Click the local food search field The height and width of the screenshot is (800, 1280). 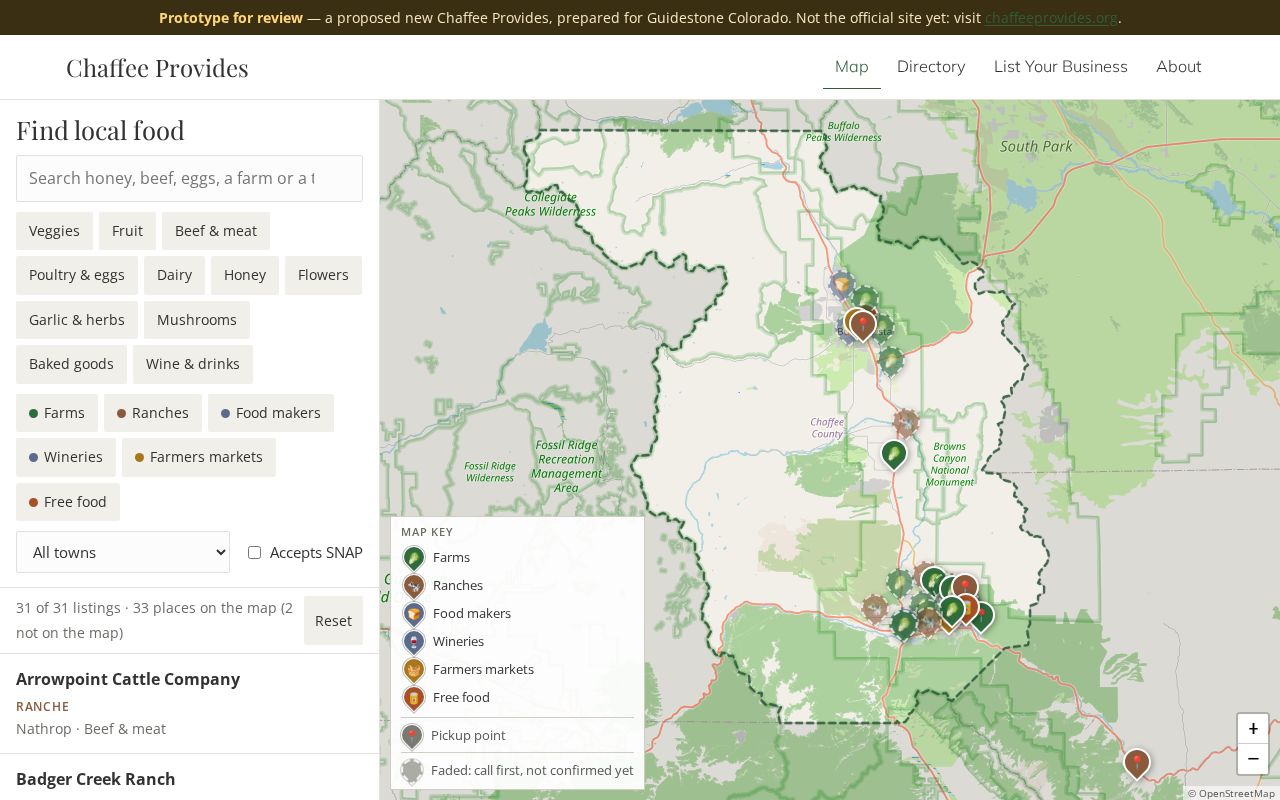pyautogui.click(x=189, y=178)
